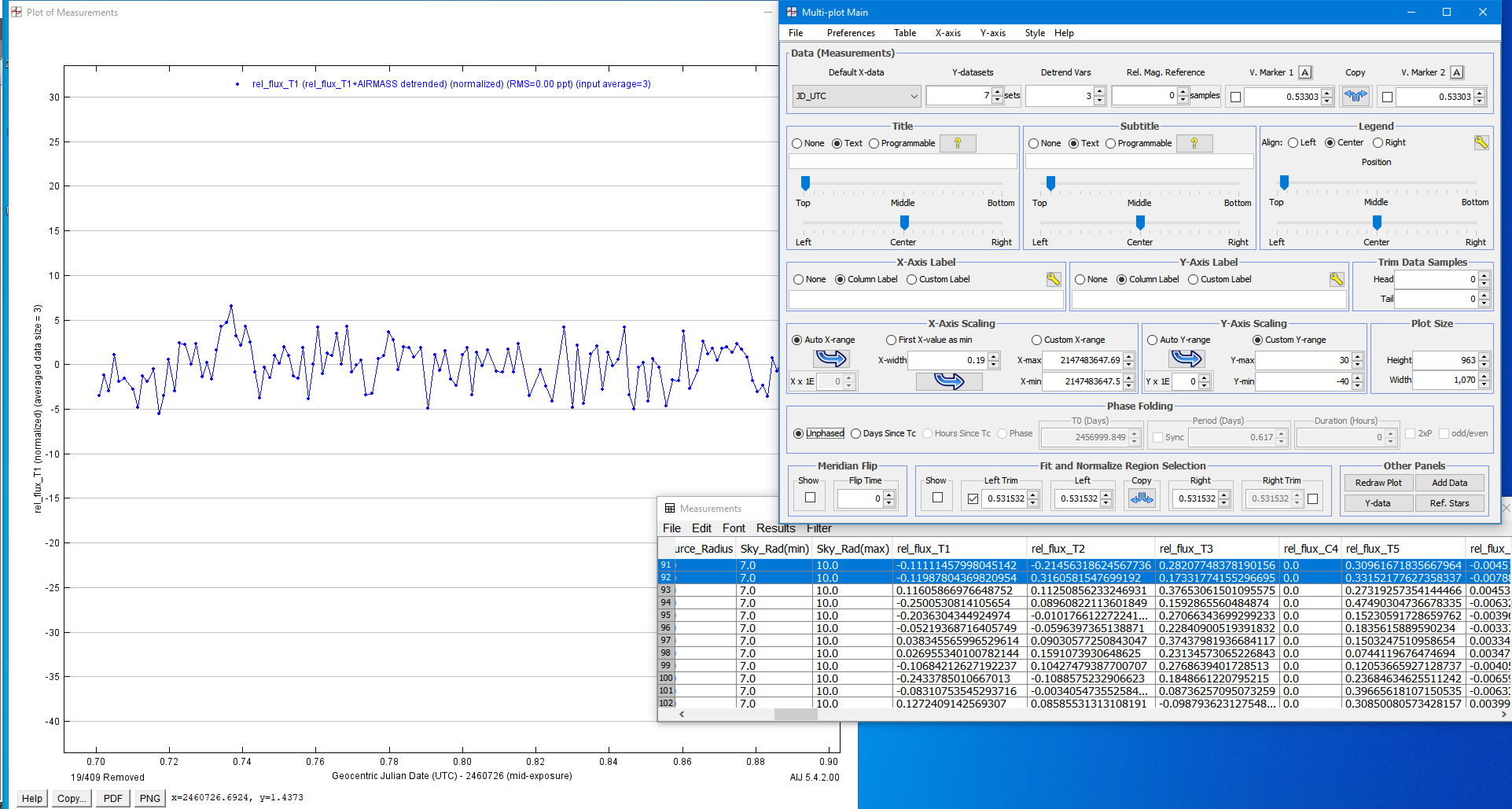Select the Auto Y-range radio button
Image resolution: width=1512 pixels, height=809 pixels.
[x=1153, y=340]
